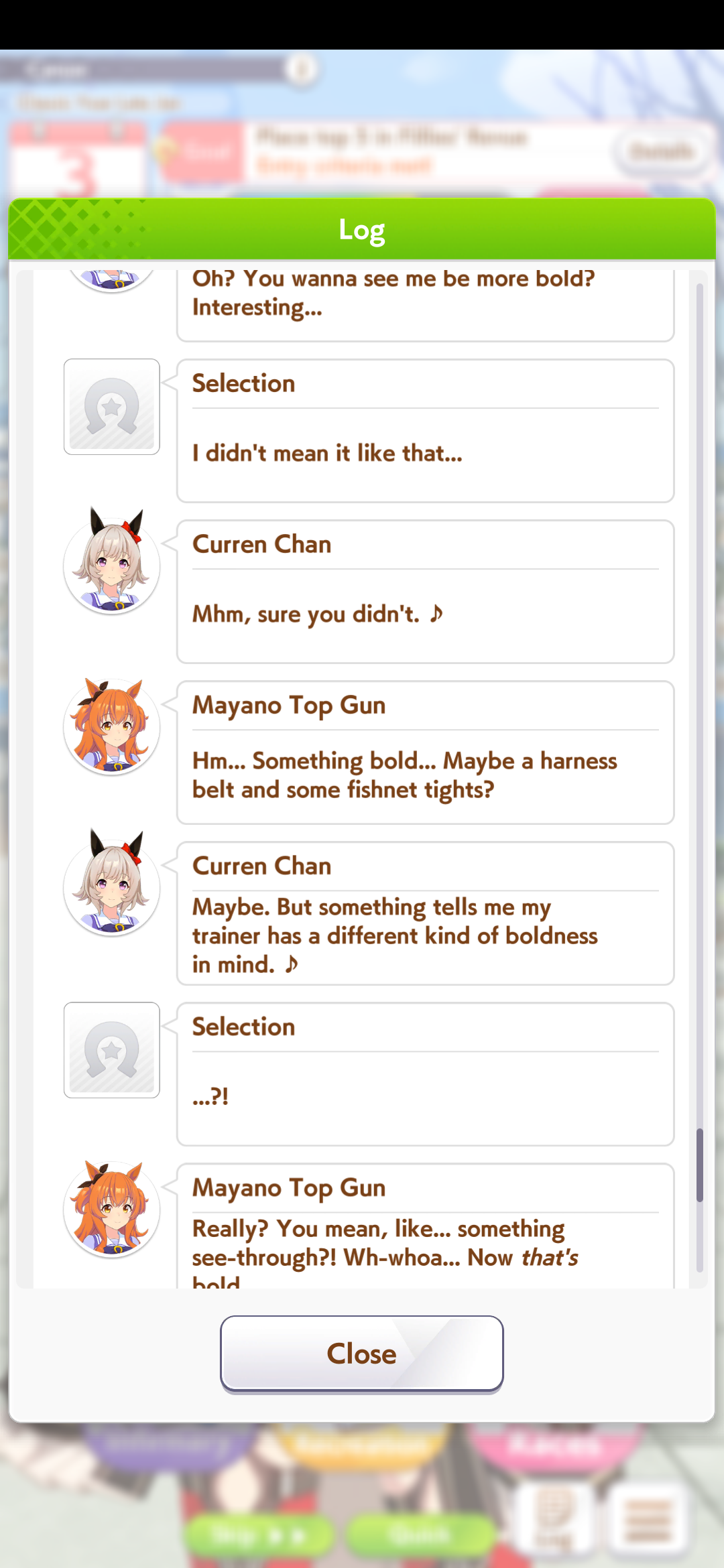Select 'Hm... Something bold...' message

coord(404,775)
